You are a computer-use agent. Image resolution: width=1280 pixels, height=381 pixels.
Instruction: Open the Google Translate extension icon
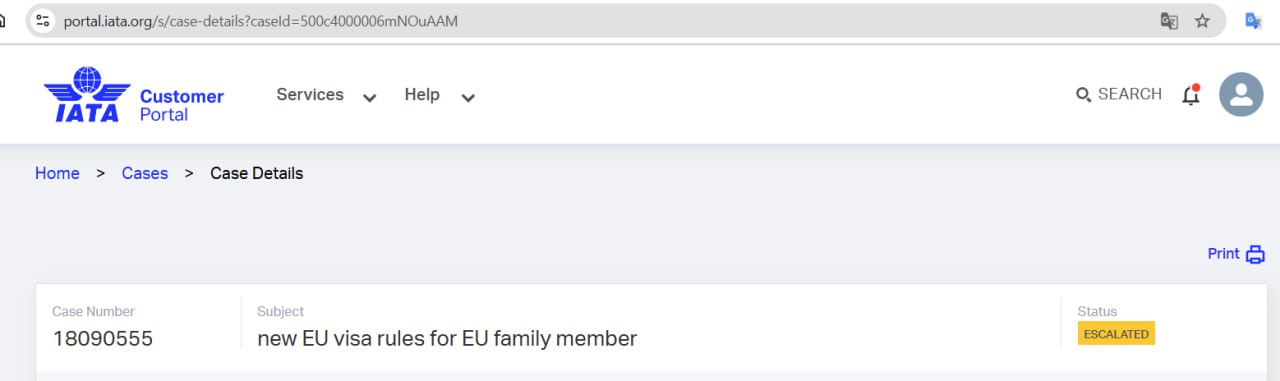1253,20
